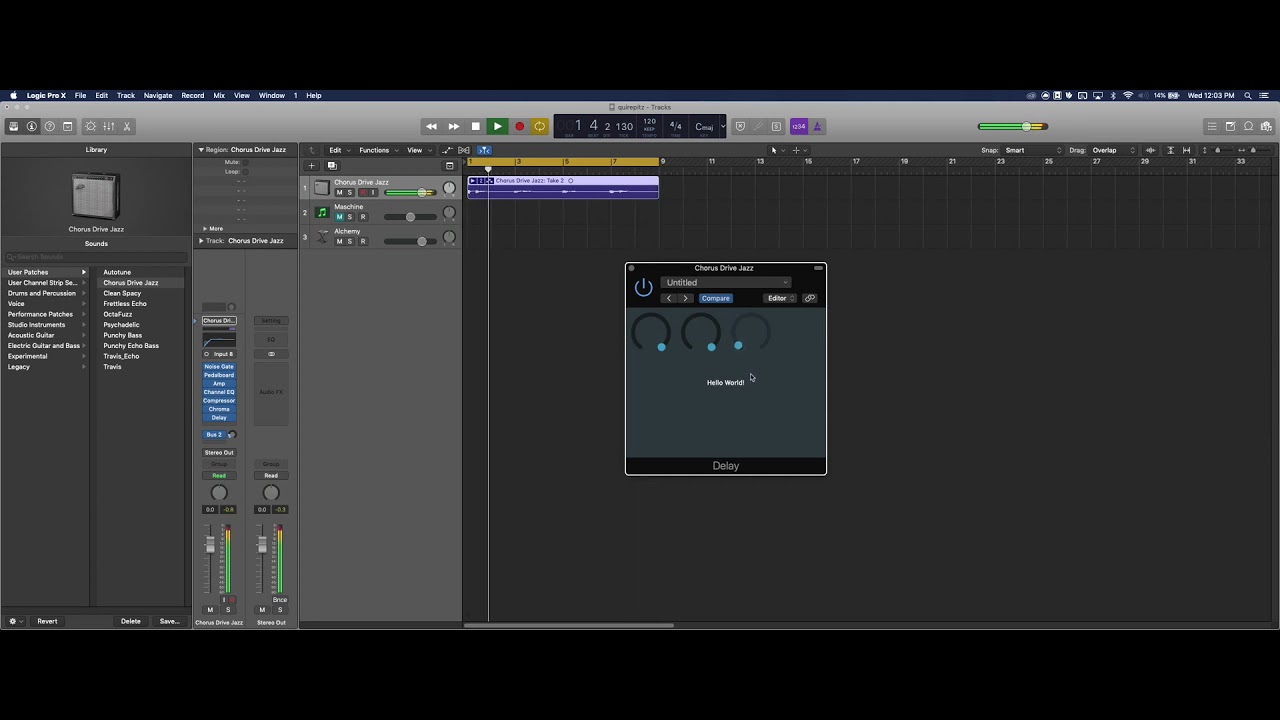Image resolution: width=1280 pixels, height=720 pixels.
Task: Toggle the Flex show/hide button
Action: [464, 150]
